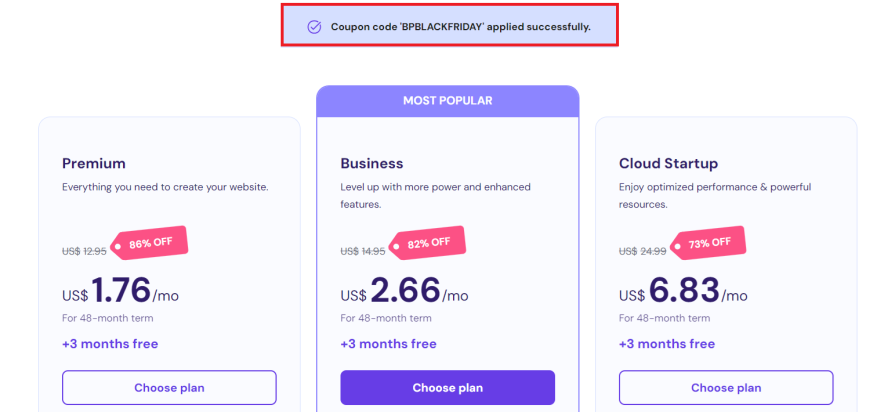Screen dimensions: 884x412
Task: Click the coupon success checkmark icon
Action: [314, 26]
